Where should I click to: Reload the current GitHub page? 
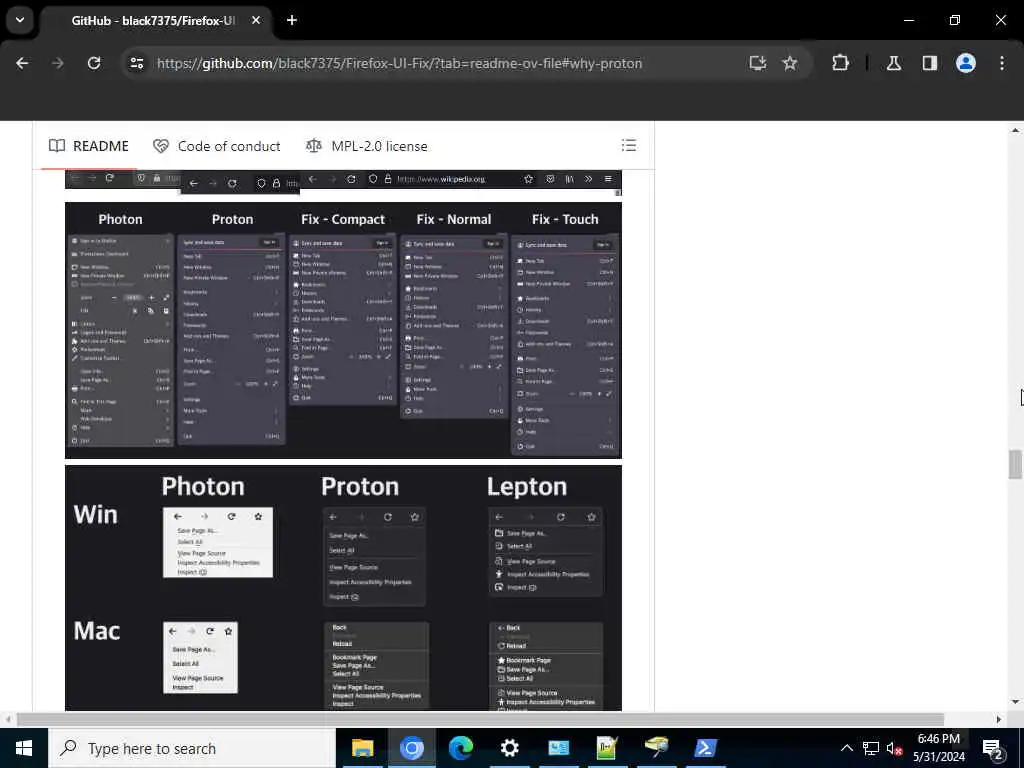[94, 63]
